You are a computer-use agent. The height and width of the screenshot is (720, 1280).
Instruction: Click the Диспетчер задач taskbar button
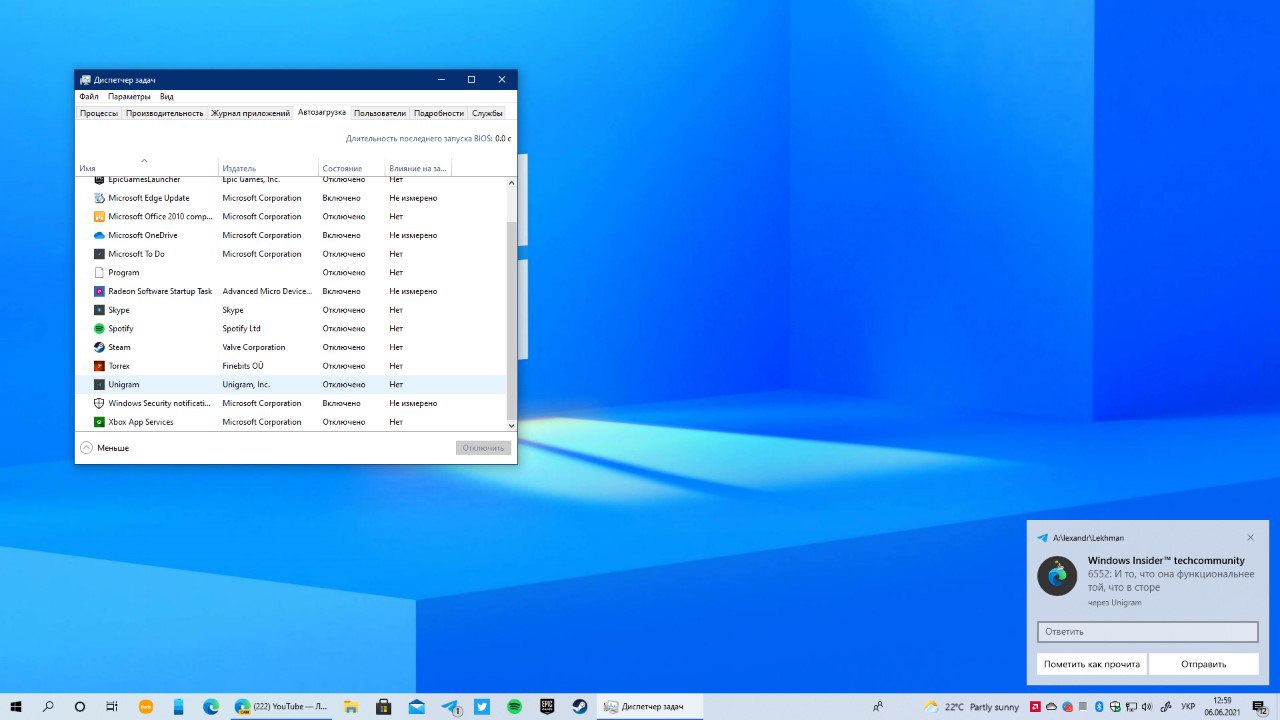(x=650, y=706)
